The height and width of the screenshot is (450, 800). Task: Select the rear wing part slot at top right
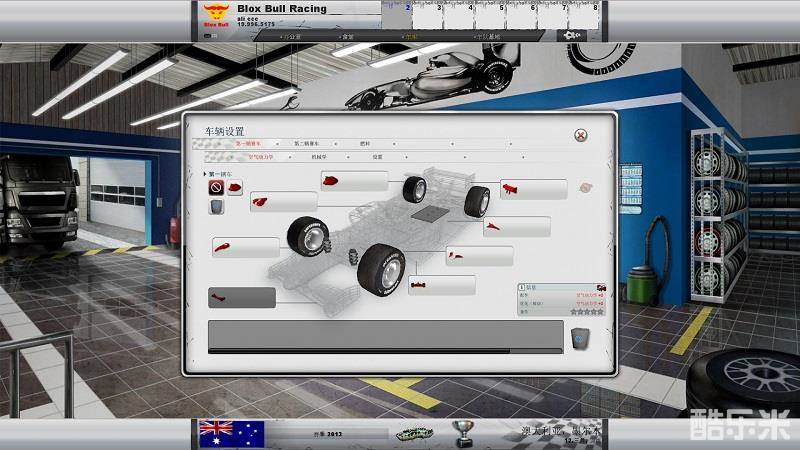point(533,189)
